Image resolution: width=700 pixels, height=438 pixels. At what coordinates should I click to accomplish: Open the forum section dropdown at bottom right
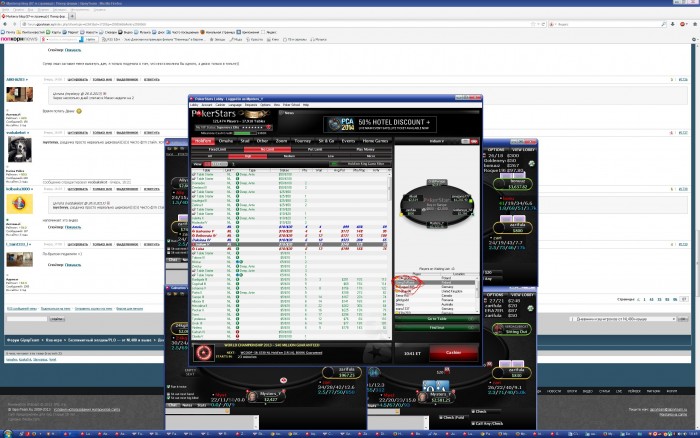[x=623, y=319]
